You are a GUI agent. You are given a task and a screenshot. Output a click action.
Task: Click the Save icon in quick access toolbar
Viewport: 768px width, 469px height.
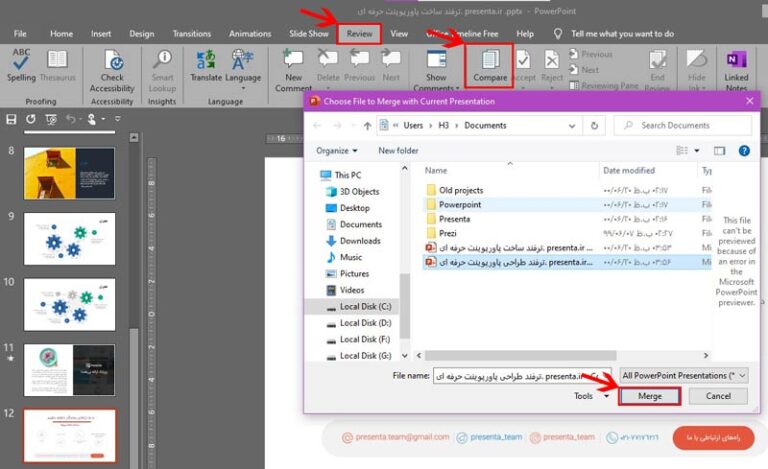tap(11, 119)
